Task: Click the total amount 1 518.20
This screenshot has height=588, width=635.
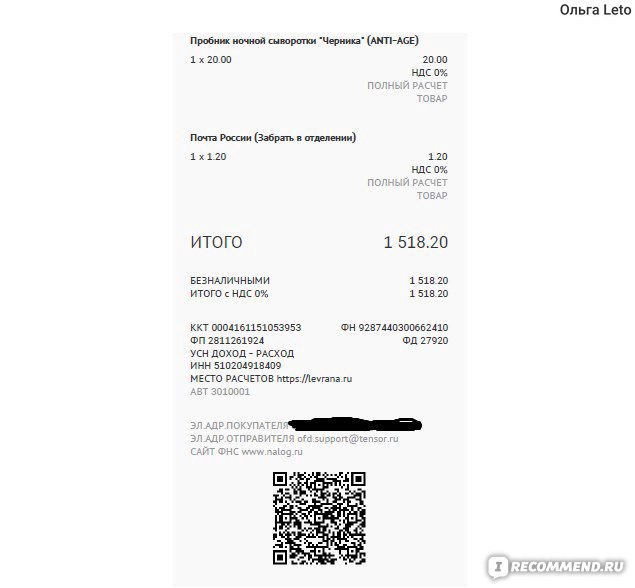Action: pos(416,242)
